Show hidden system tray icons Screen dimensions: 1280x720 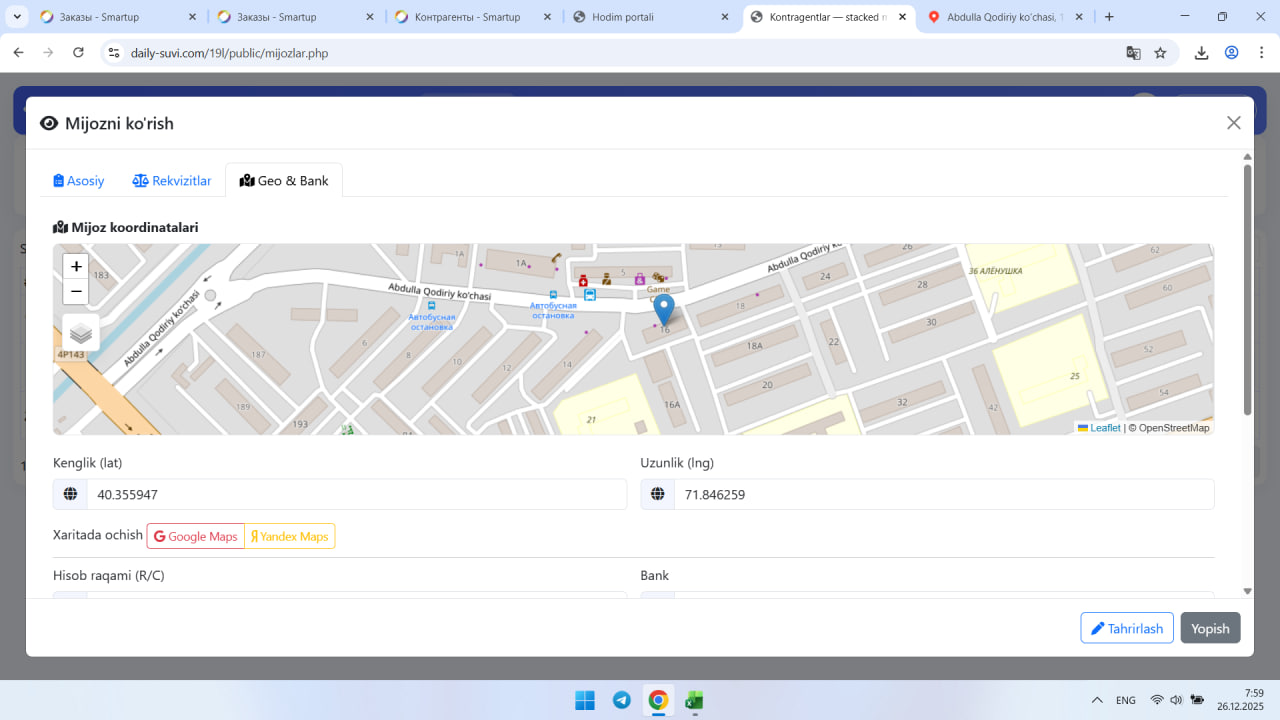(x=1097, y=700)
